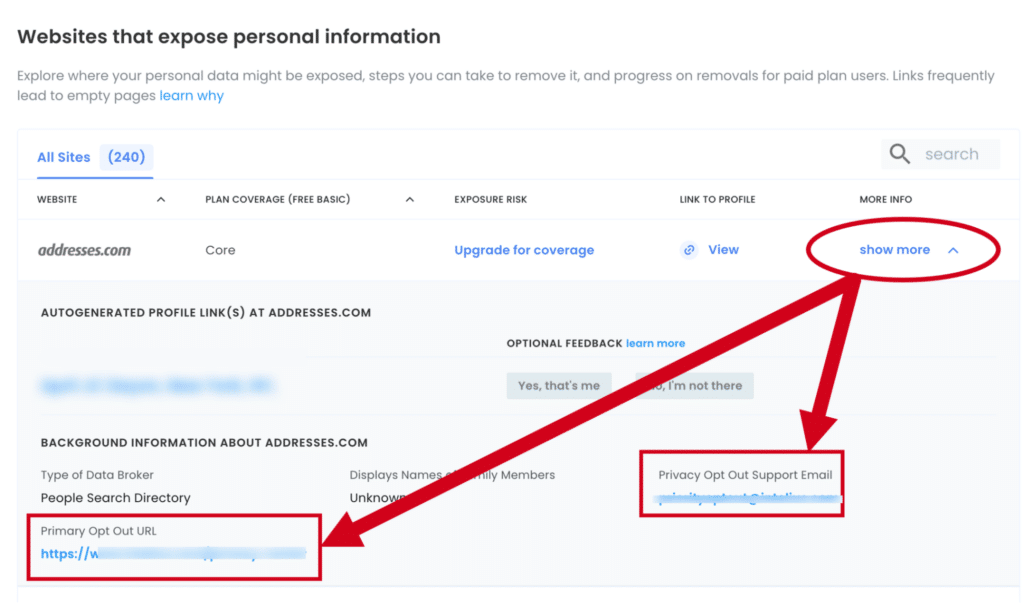The image size is (1024, 603).
Task: Click the "show more" text
Action: point(894,250)
